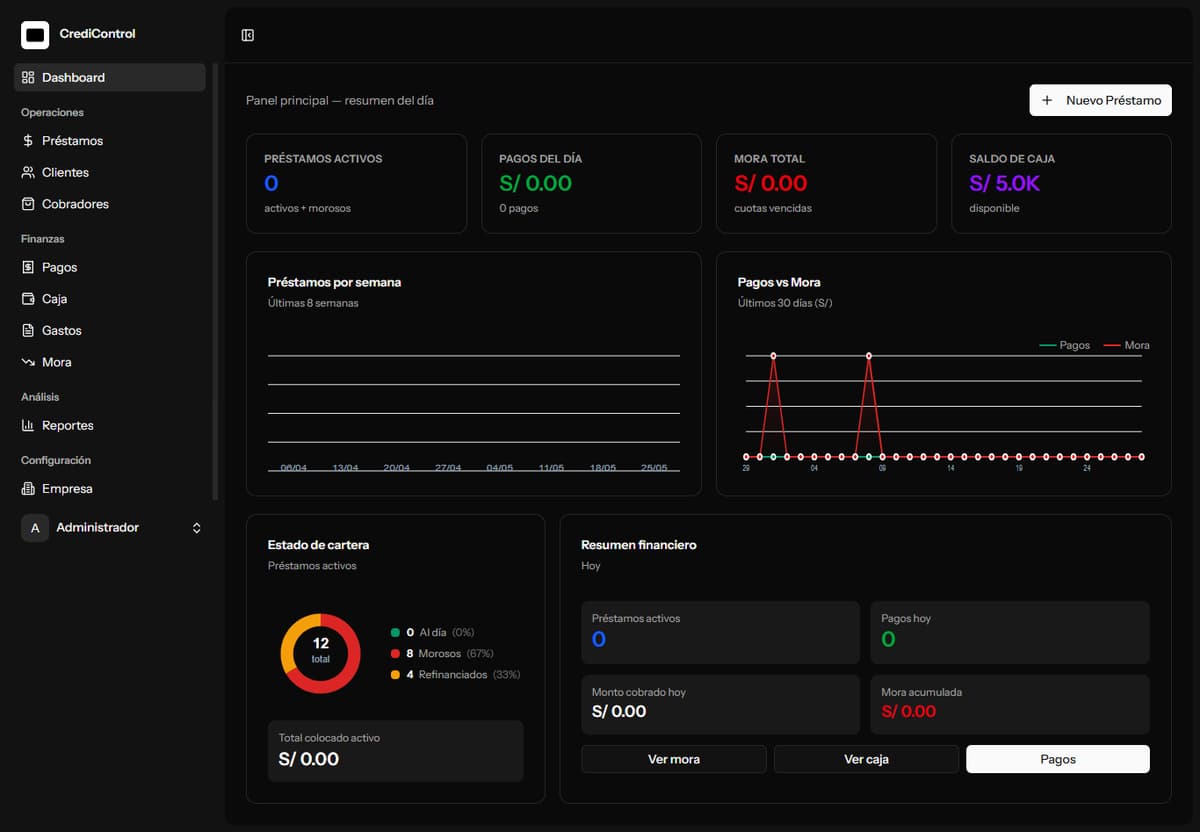Screen dimensions: 1200x832
Task: Click the Nuevo Préstamo button
Action: tap(1100, 100)
